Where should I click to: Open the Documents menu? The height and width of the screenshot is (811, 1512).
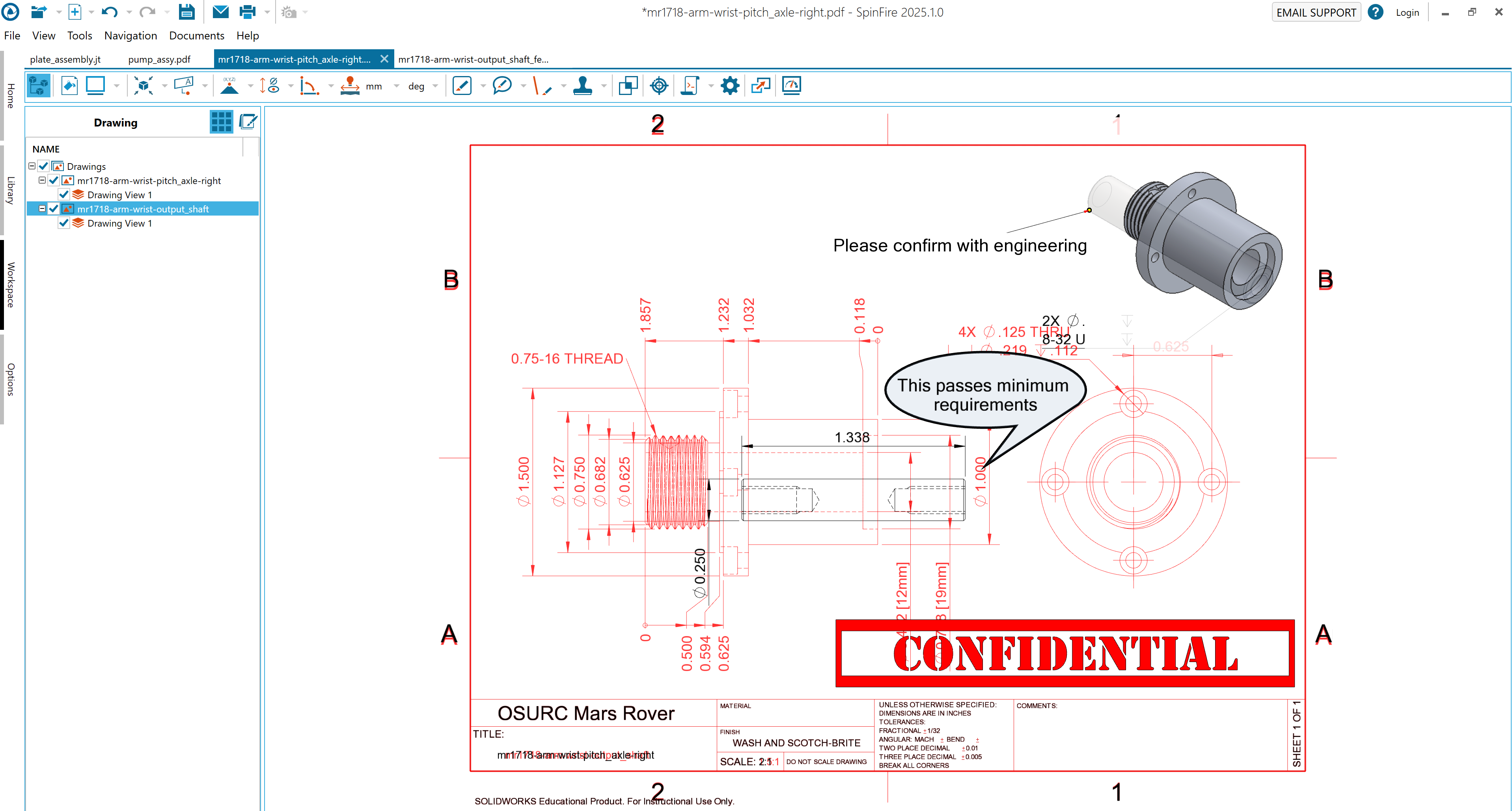point(196,36)
